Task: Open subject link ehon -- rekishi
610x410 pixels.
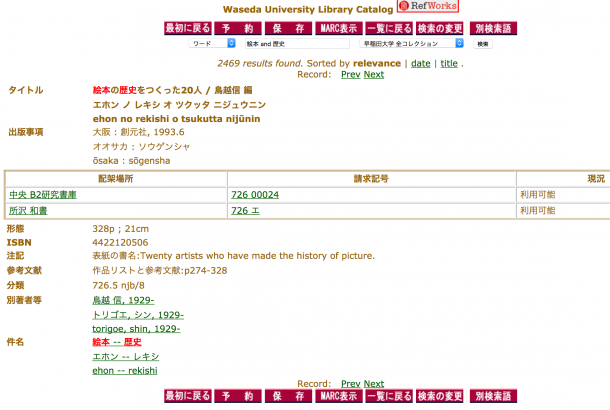Action: (x=125, y=371)
